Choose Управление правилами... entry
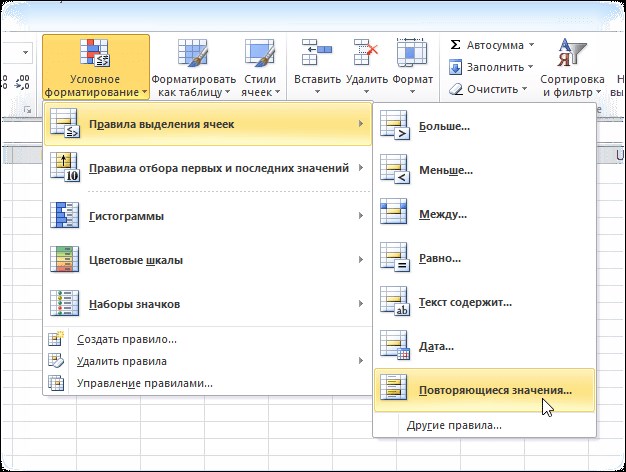 208,383
